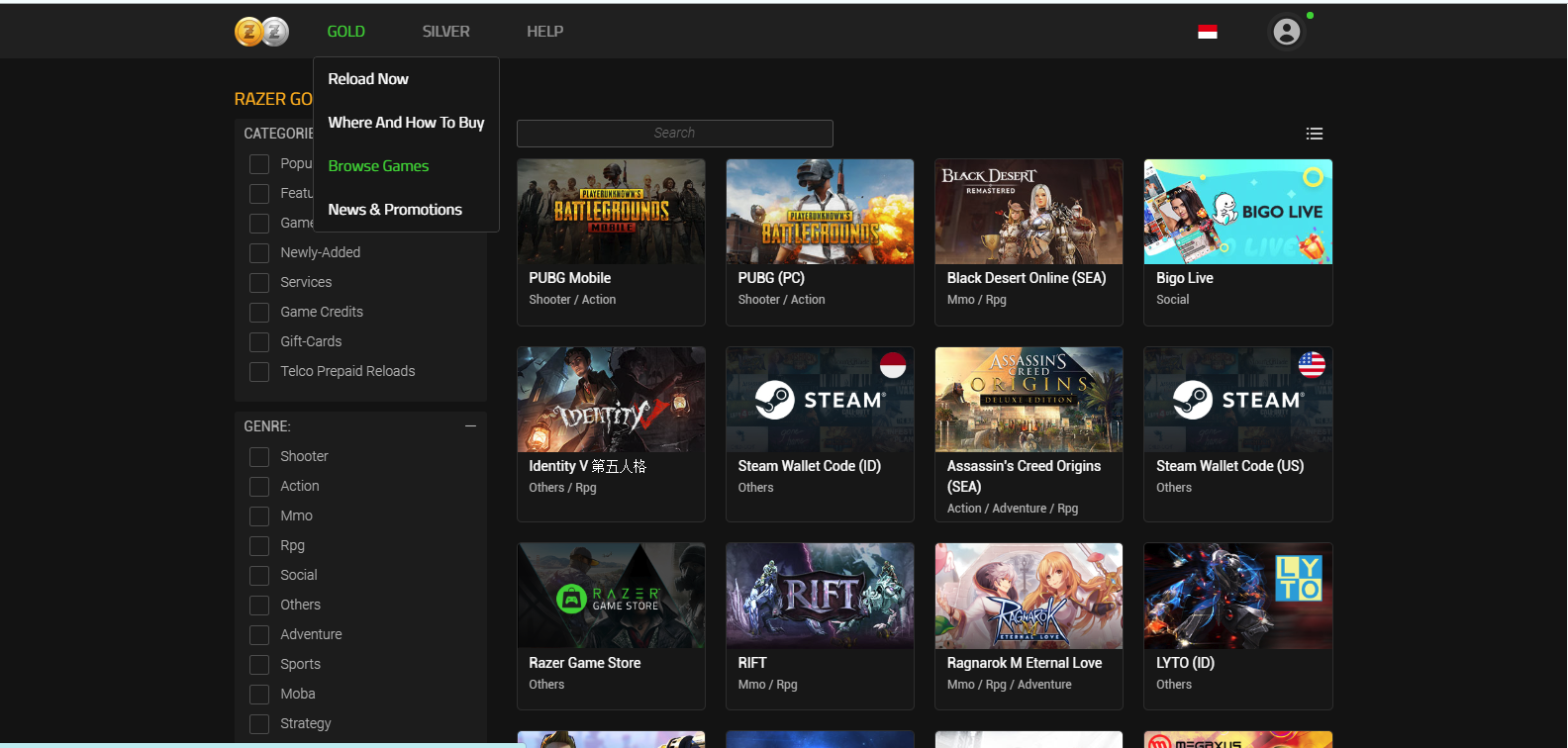
Task: Click the Razer Gold and Silver coins logo
Action: (261, 32)
